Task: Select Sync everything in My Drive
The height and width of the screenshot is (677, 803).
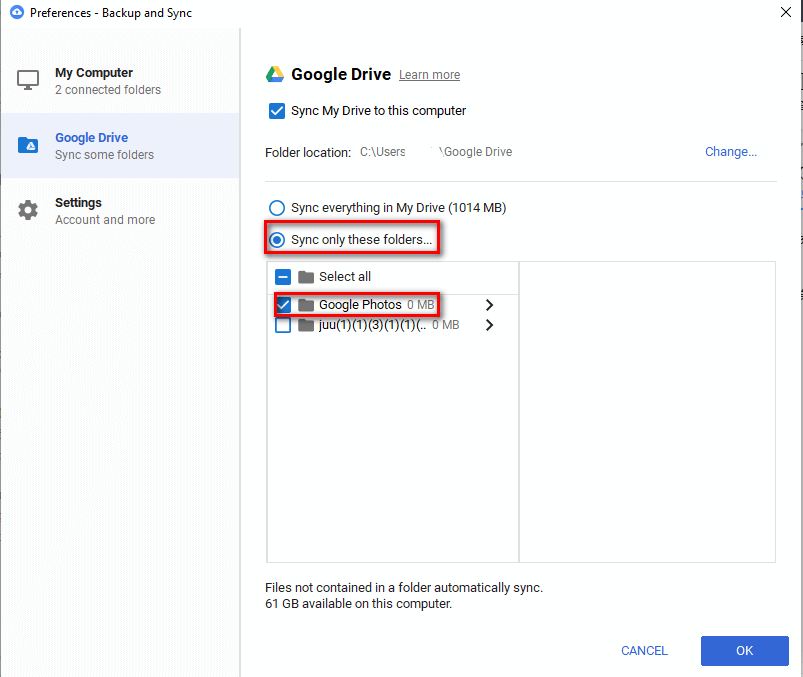Action: click(277, 208)
